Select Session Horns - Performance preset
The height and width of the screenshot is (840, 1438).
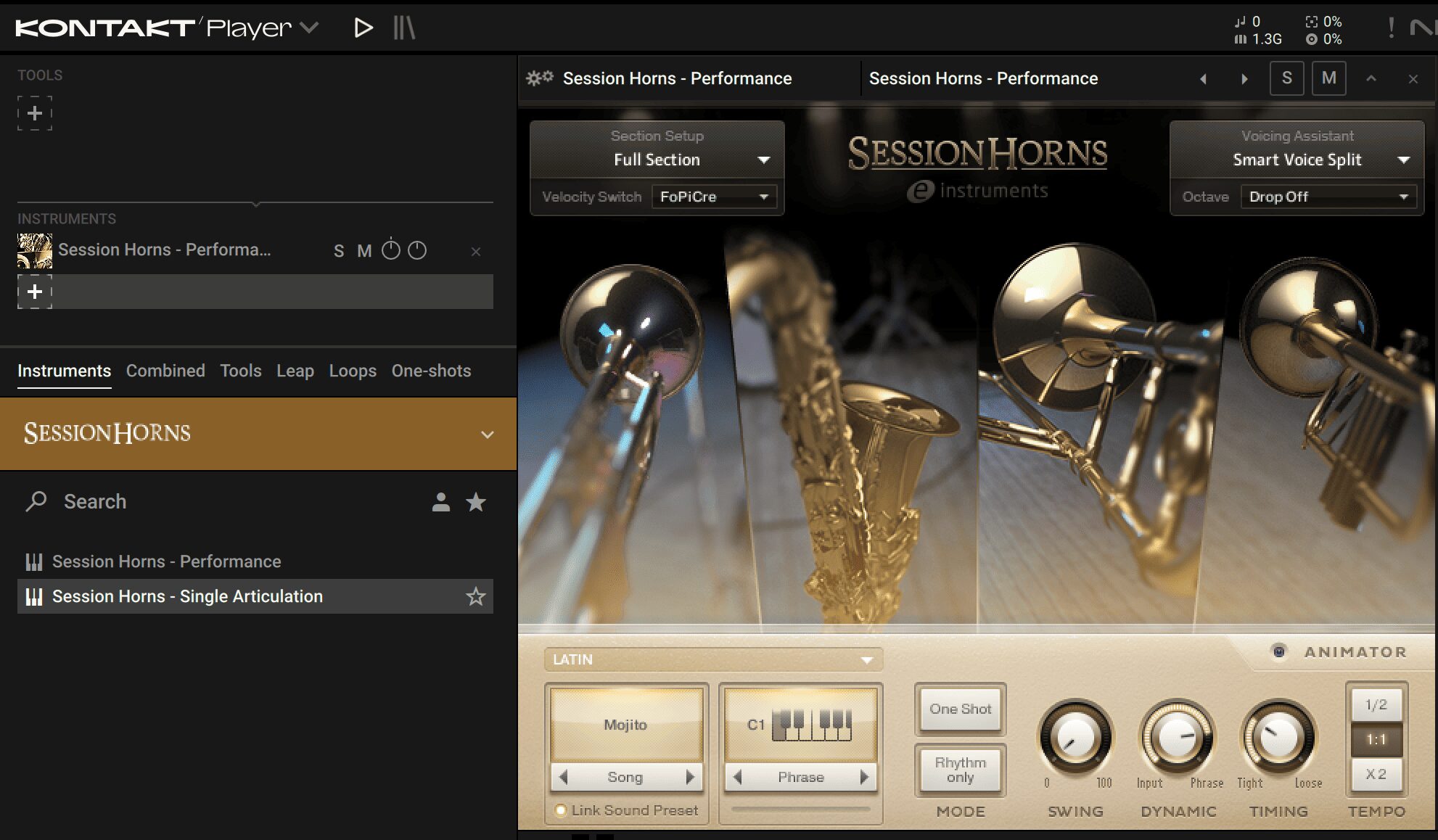[x=255, y=561]
